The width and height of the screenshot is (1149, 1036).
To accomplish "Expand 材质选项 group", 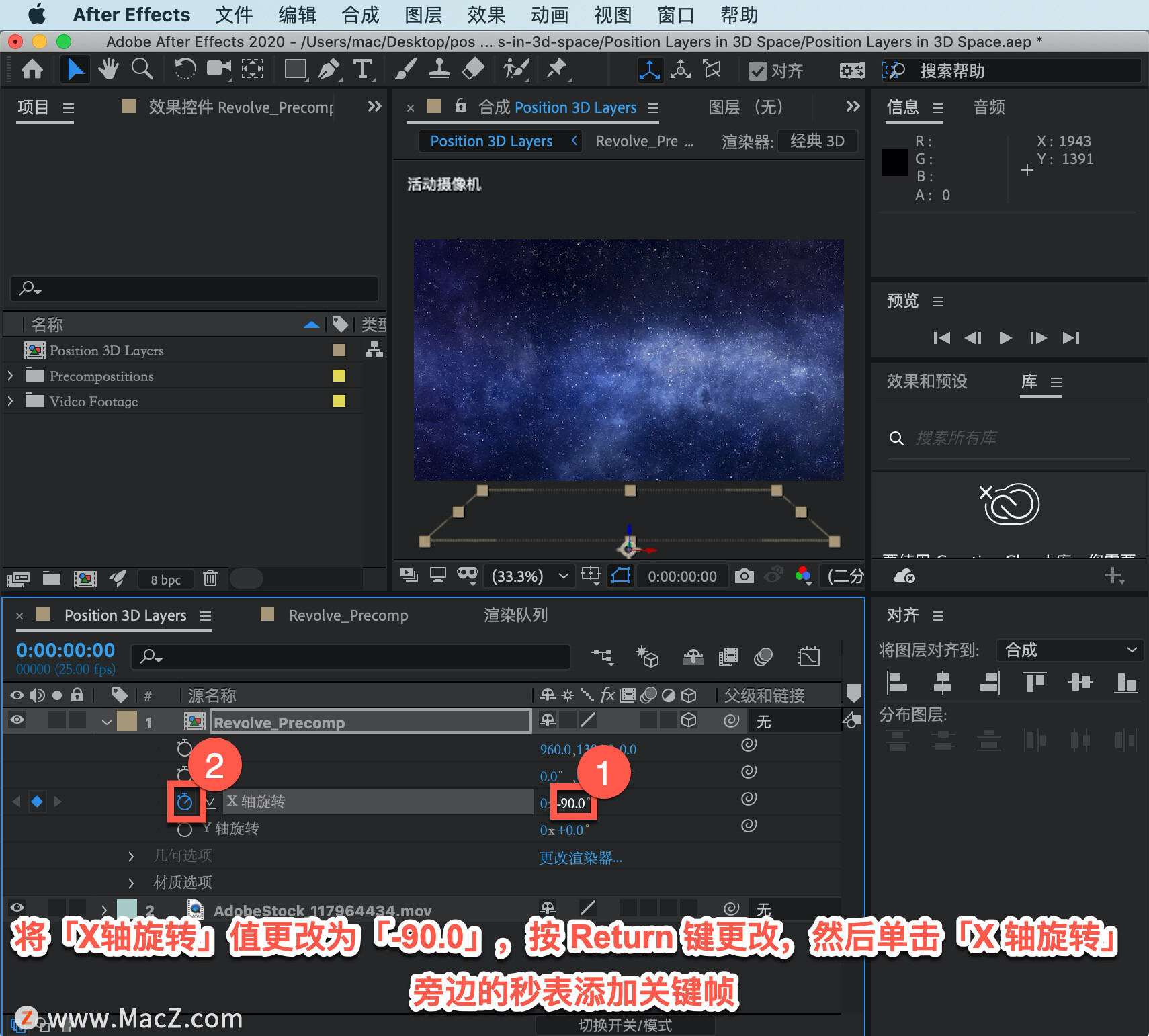I will [x=131, y=883].
